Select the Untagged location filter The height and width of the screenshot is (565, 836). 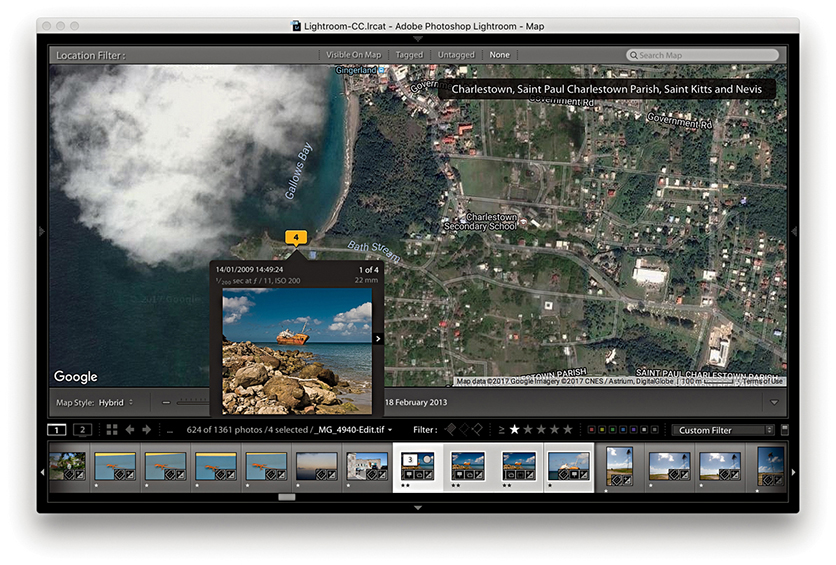(x=457, y=55)
